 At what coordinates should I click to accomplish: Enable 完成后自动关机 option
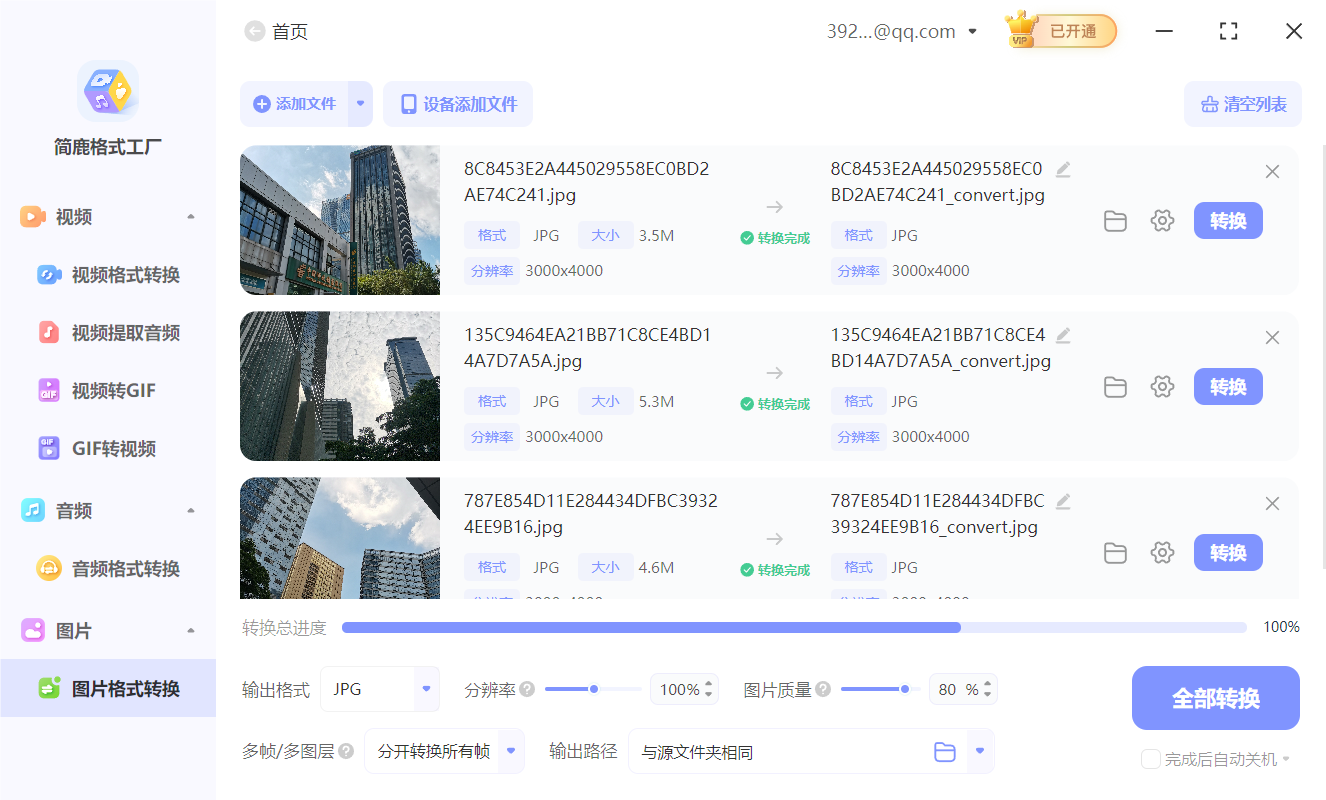point(1150,759)
